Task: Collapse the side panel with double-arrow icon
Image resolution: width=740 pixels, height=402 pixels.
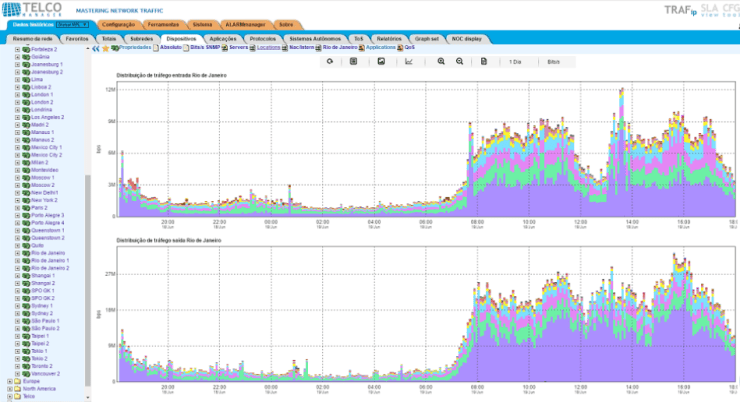Action: [96, 48]
